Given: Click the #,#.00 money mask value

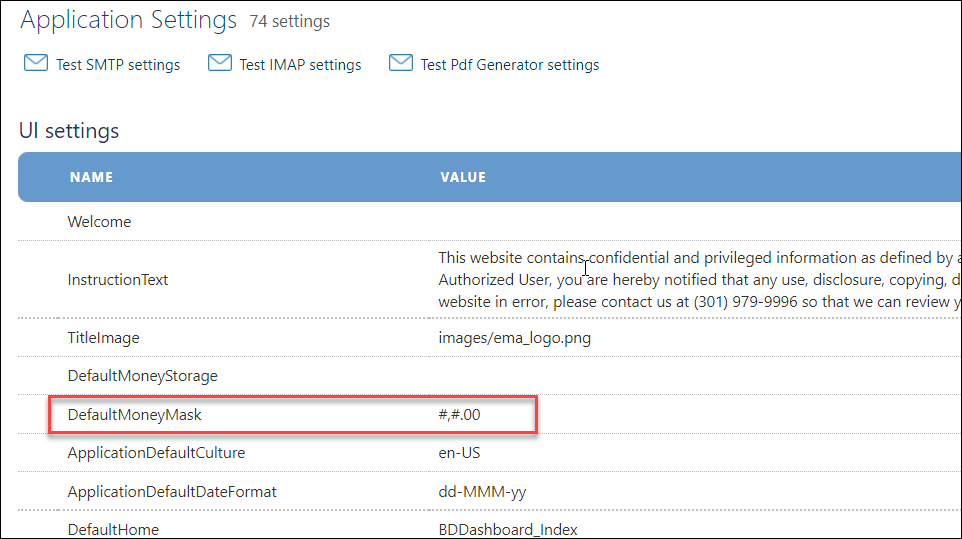Looking at the screenshot, I should [x=466, y=414].
